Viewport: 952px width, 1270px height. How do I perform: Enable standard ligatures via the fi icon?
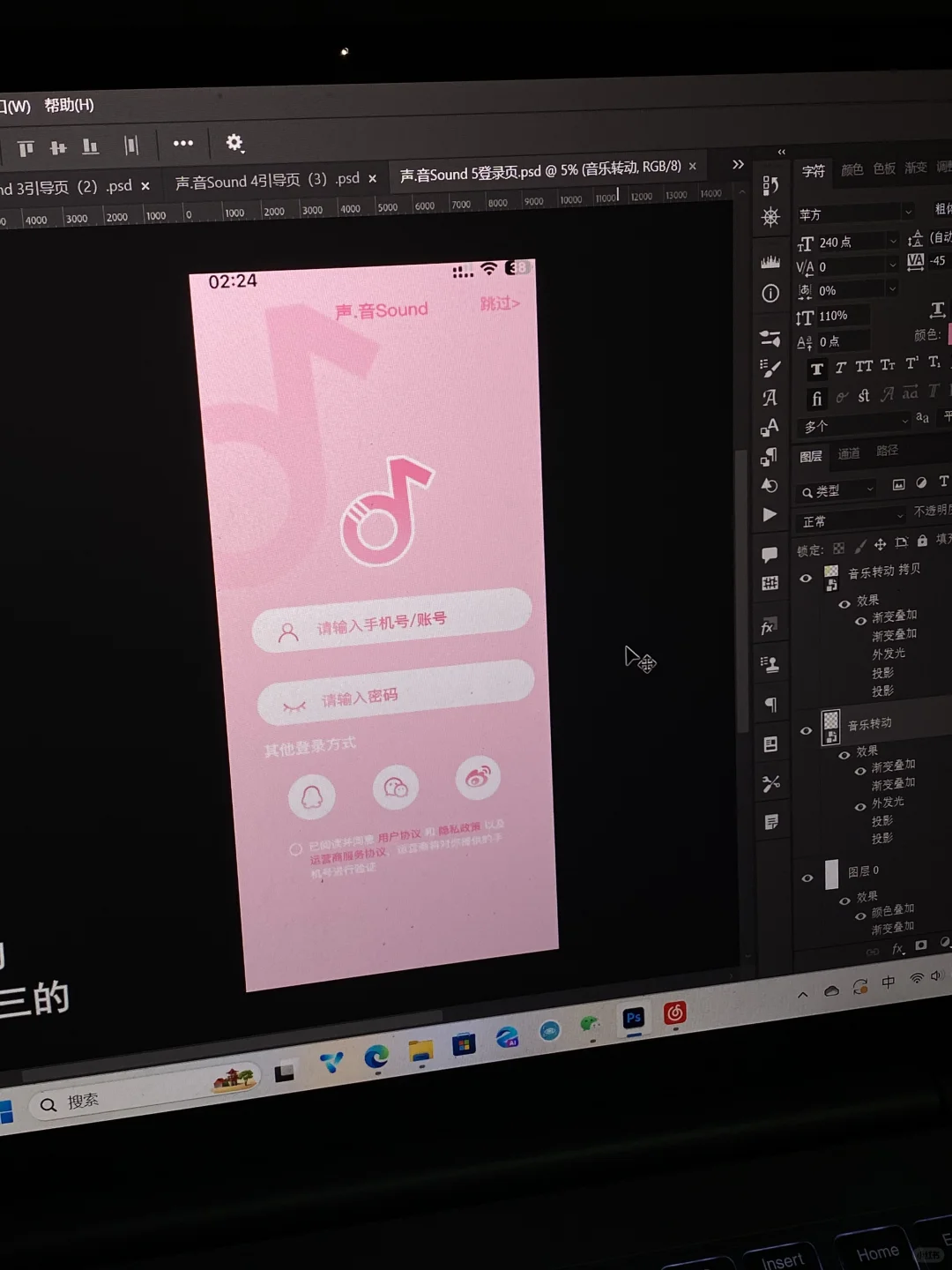point(817,398)
